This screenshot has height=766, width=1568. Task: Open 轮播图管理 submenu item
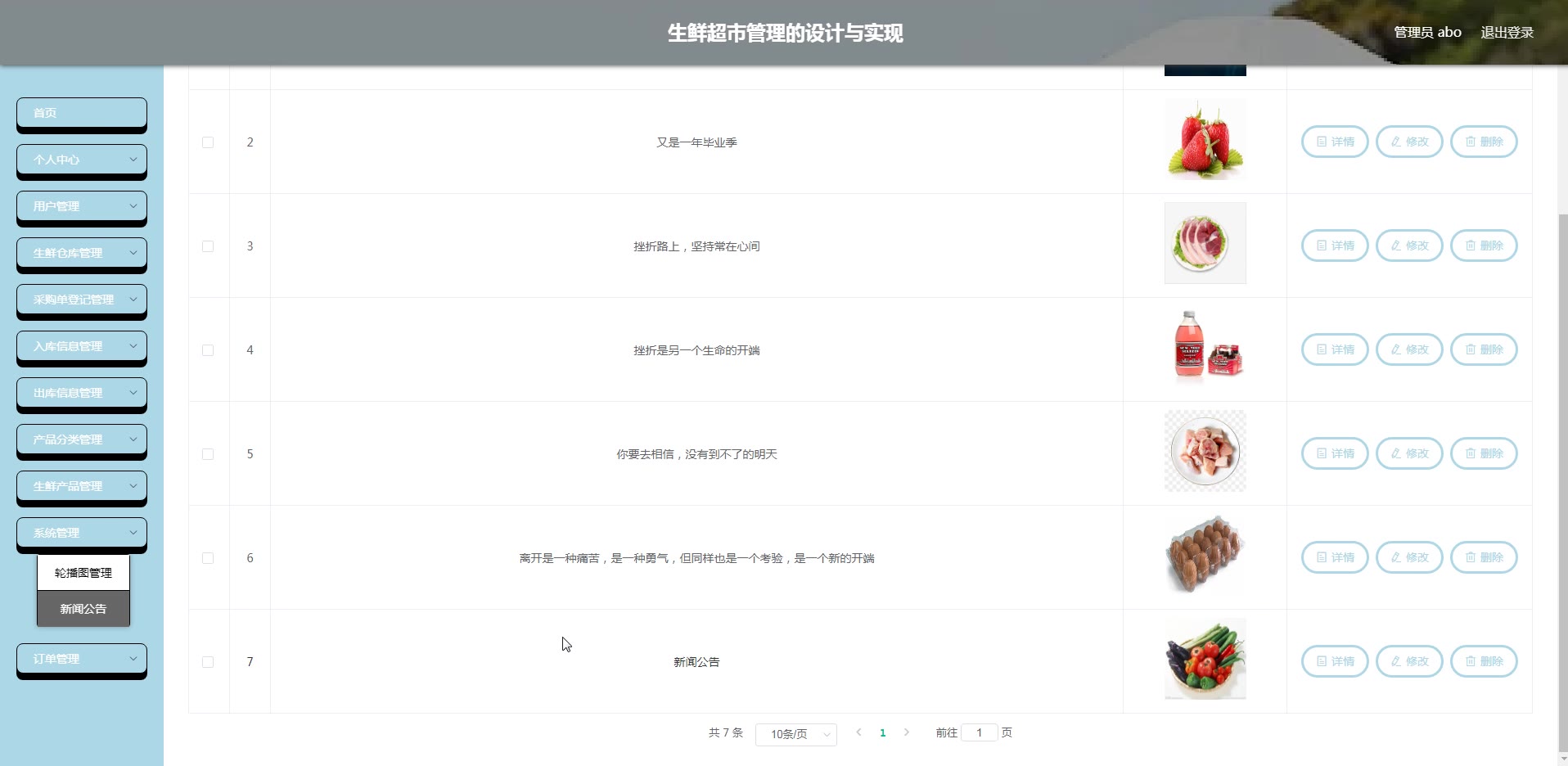click(x=83, y=573)
